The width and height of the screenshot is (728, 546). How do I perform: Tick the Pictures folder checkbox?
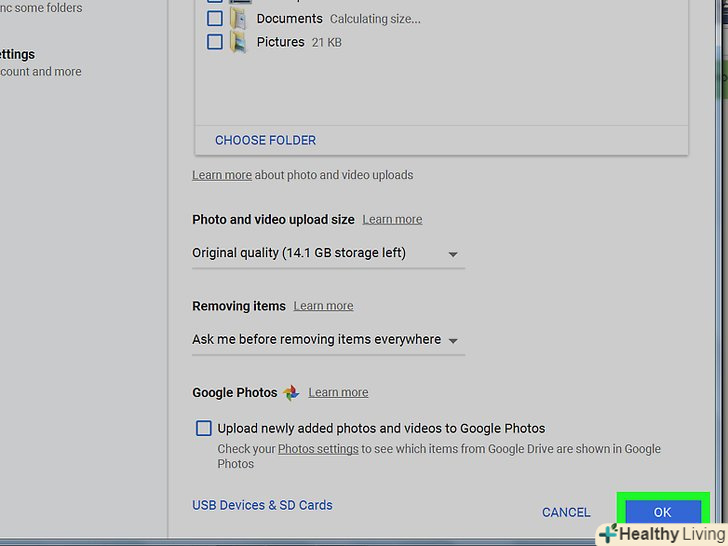[215, 42]
